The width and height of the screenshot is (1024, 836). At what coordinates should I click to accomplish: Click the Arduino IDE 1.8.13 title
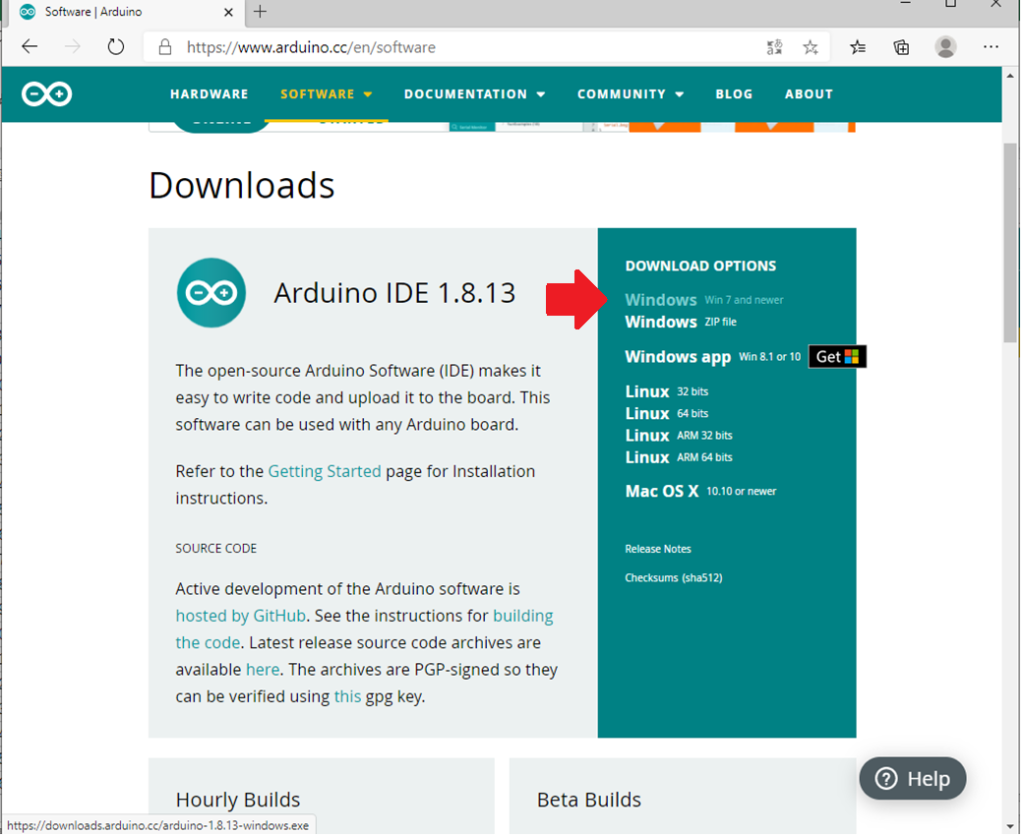coord(394,293)
